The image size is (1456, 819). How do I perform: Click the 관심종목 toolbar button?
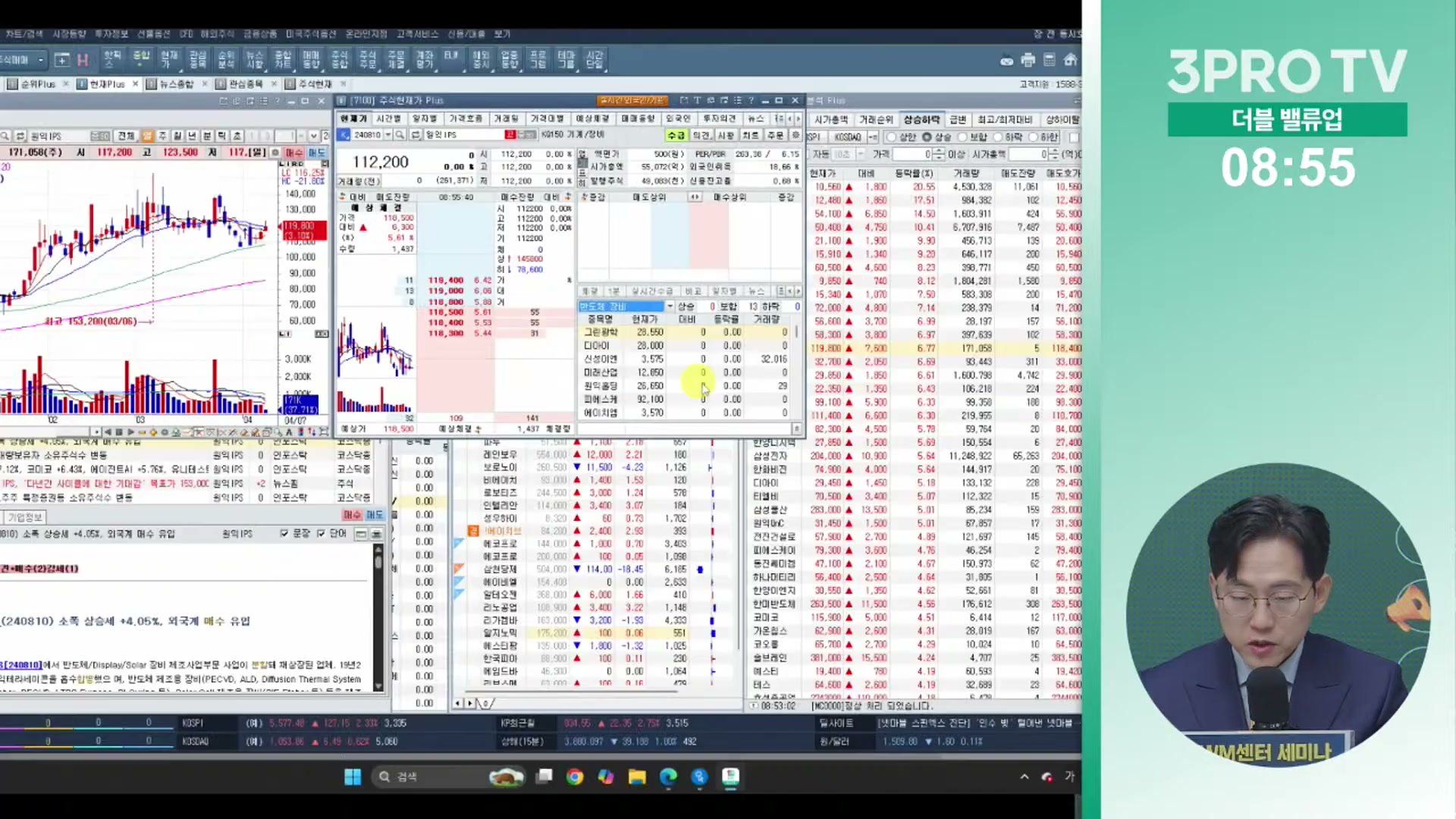pos(198,60)
